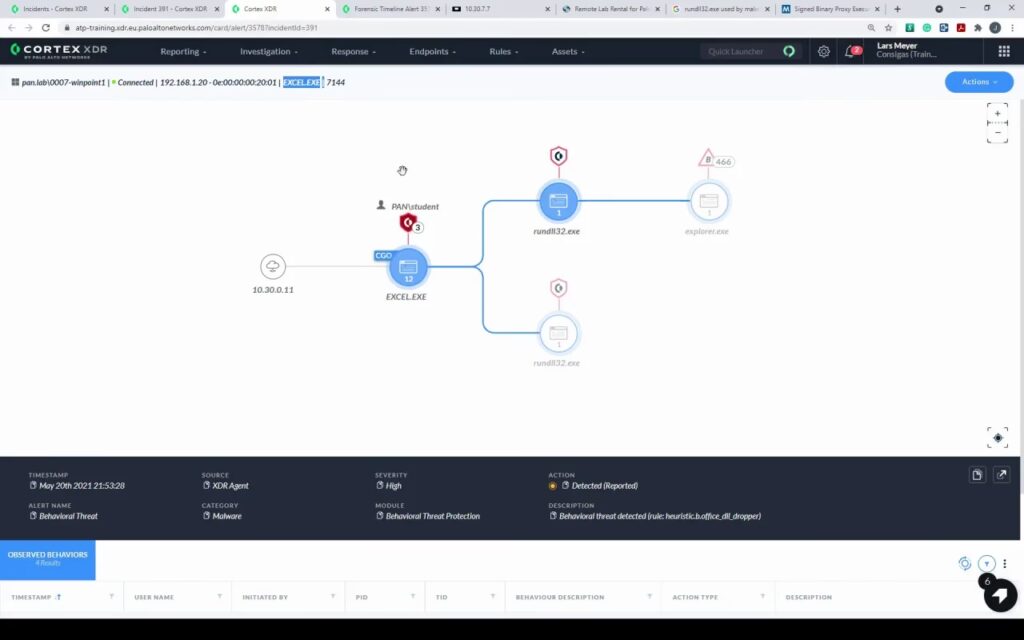Open the Reporting dropdown menu
1024x640 pixels.
coord(183,51)
